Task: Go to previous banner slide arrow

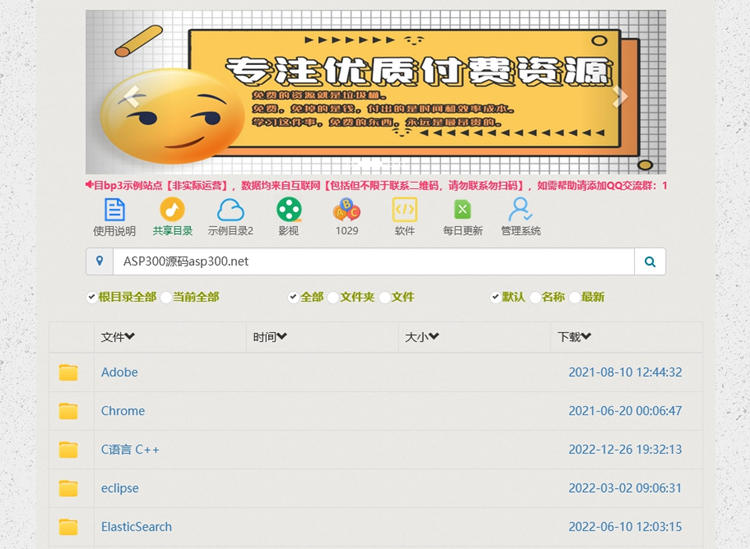Action: tap(132, 96)
